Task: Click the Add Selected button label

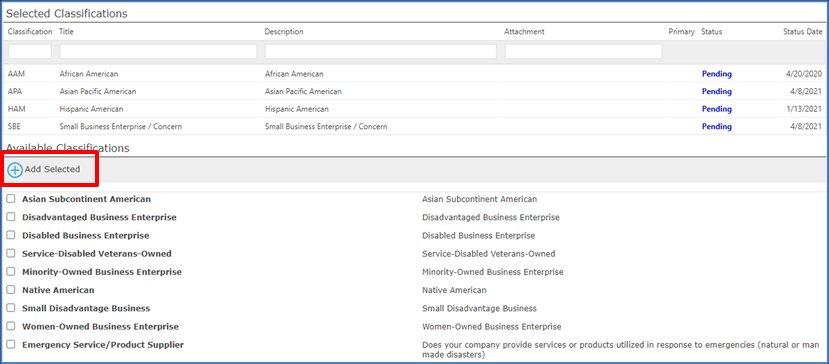Action: click(x=52, y=169)
